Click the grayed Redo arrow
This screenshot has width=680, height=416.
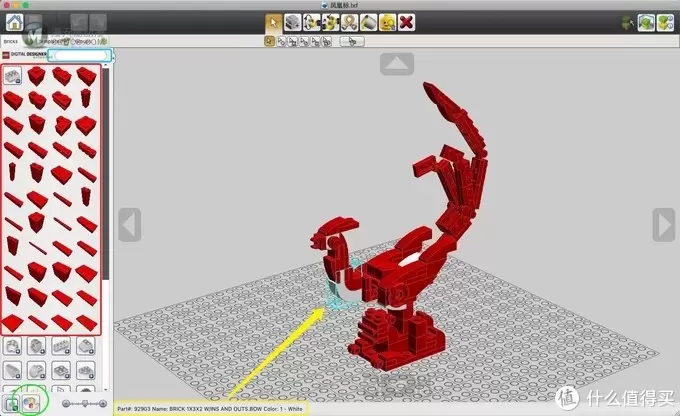click(98, 22)
